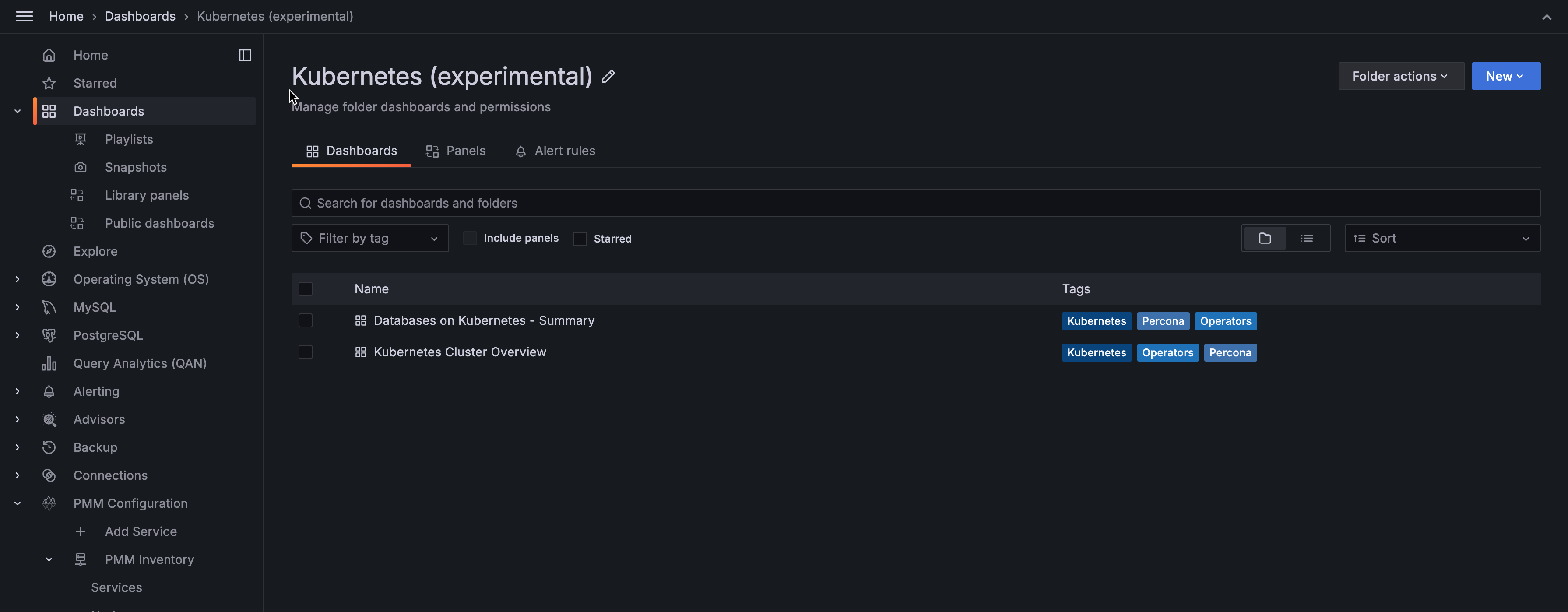Screen dimensions: 1568x612
Task: Open the Sort dropdown
Action: pos(1441,238)
